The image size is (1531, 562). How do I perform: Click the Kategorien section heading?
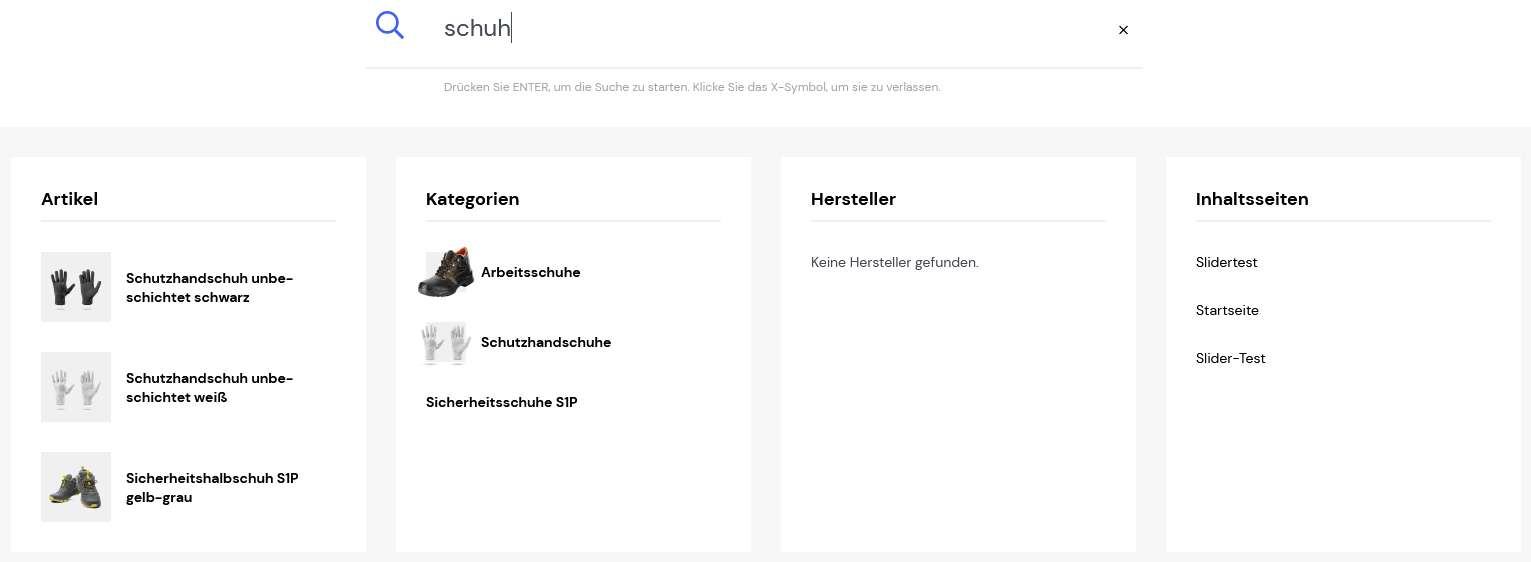[x=473, y=199]
